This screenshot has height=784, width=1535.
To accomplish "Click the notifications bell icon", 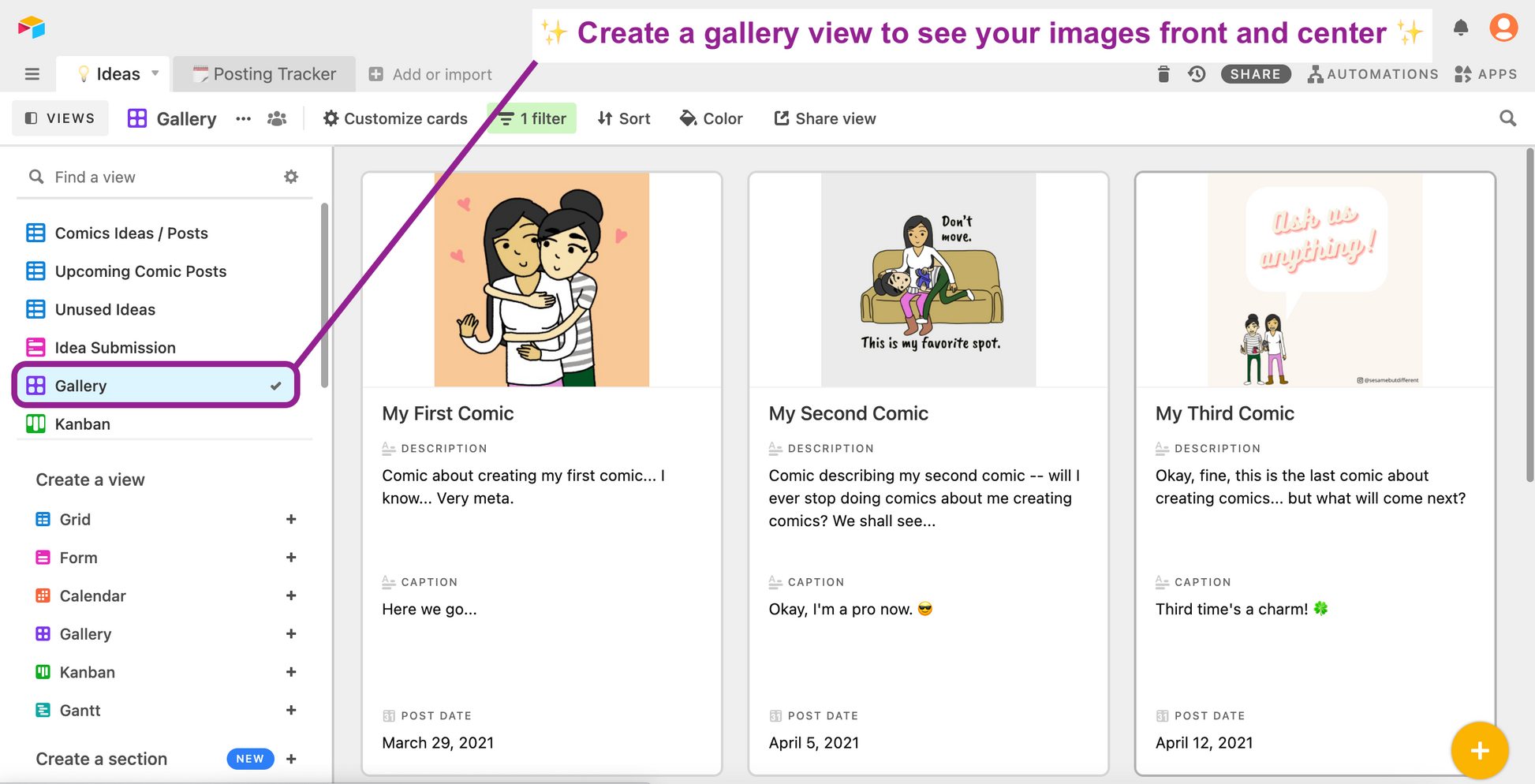I will pos(1461,28).
